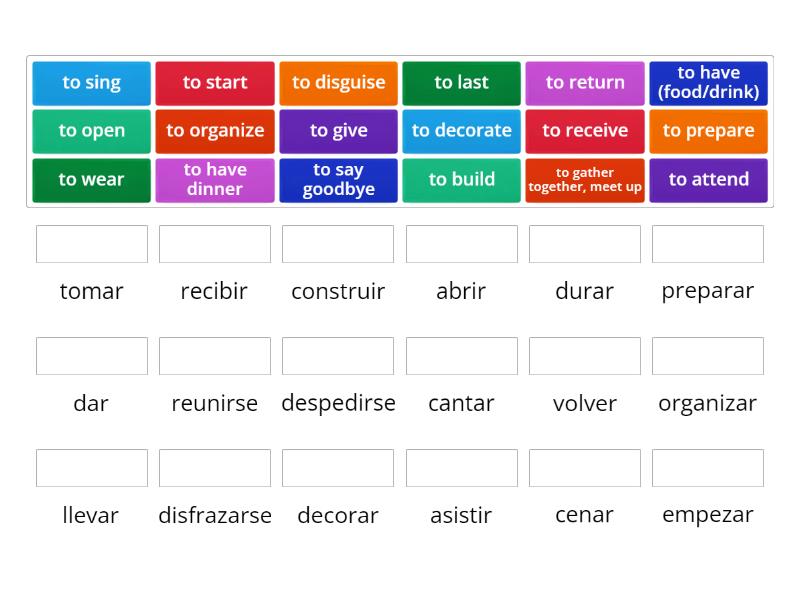Pick the 'to disguise' tile
This screenshot has width=800, height=600.
[x=338, y=83]
